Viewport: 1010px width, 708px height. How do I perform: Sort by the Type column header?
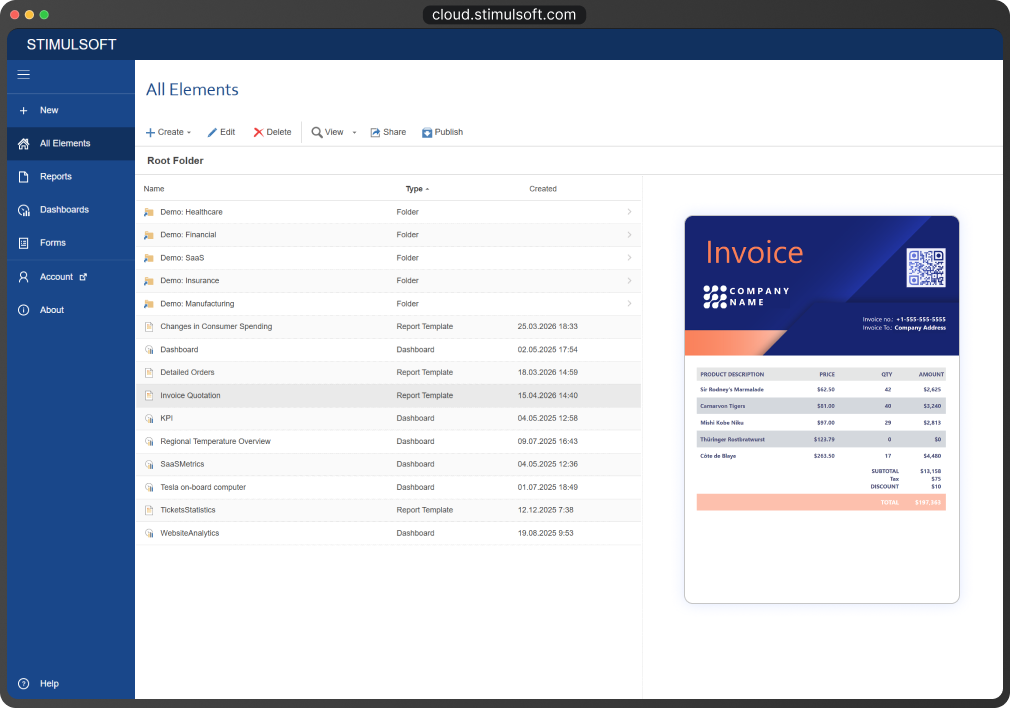[x=416, y=189]
